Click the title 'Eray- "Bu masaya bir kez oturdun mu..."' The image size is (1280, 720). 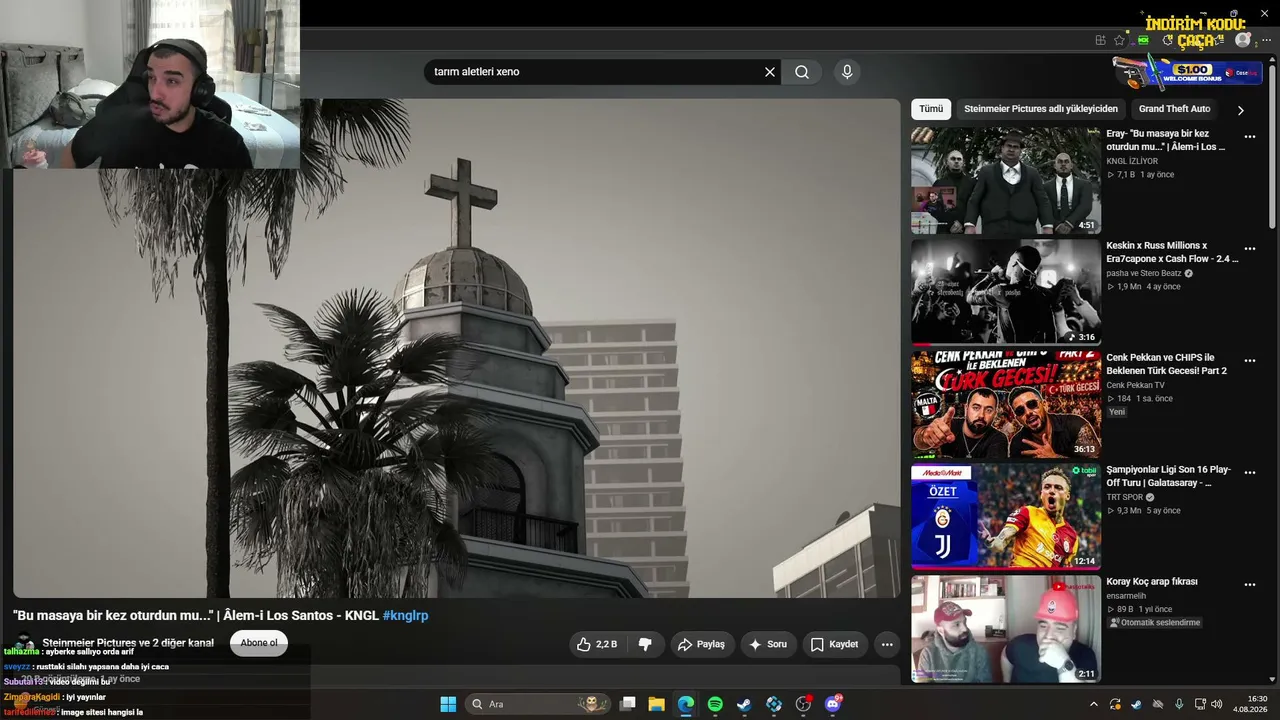coord(1166,140)
